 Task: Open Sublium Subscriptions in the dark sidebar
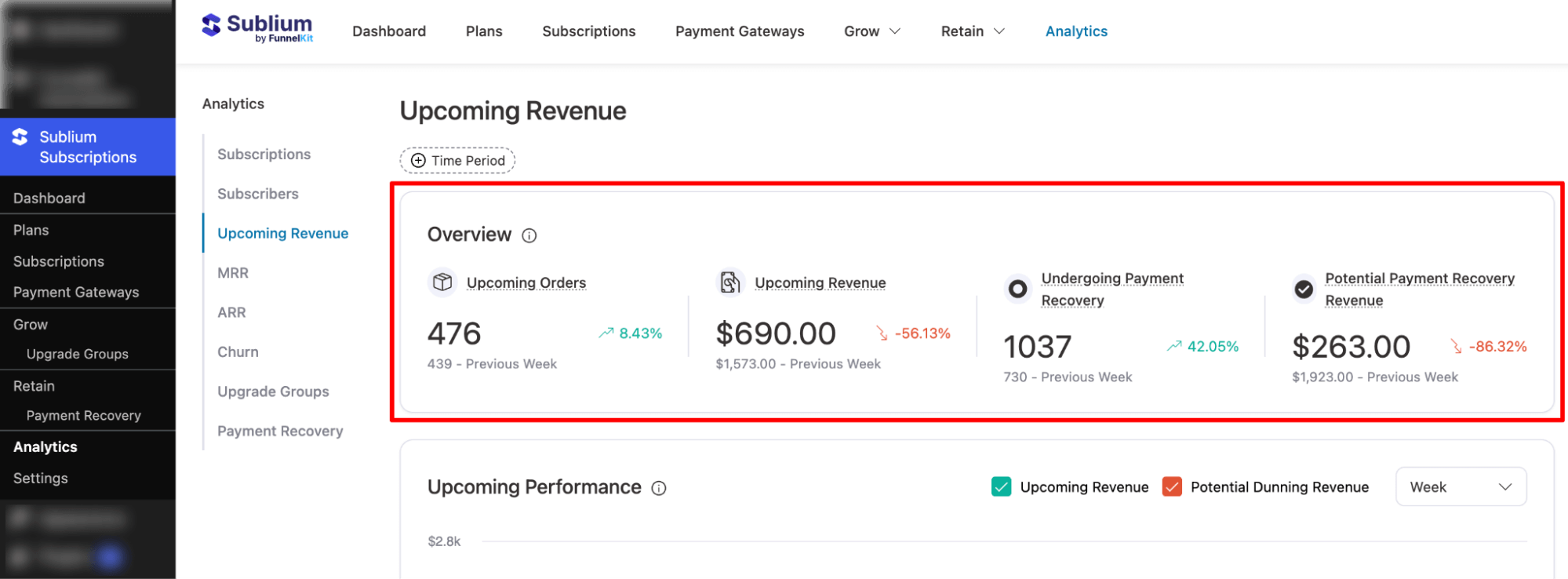click(88, 147)
